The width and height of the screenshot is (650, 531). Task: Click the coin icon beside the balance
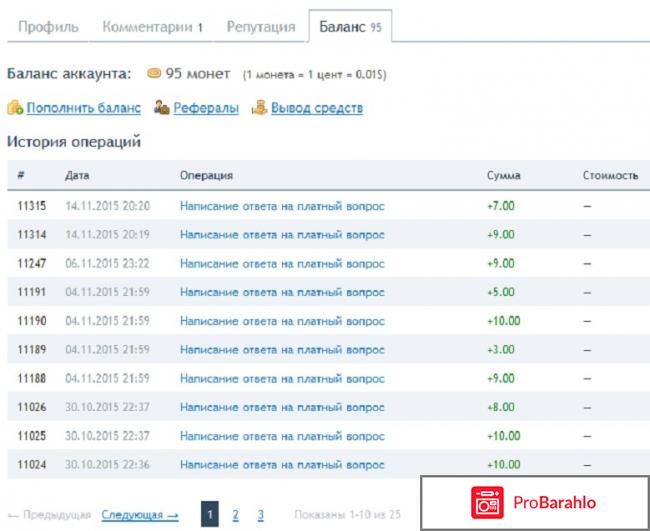153,75
